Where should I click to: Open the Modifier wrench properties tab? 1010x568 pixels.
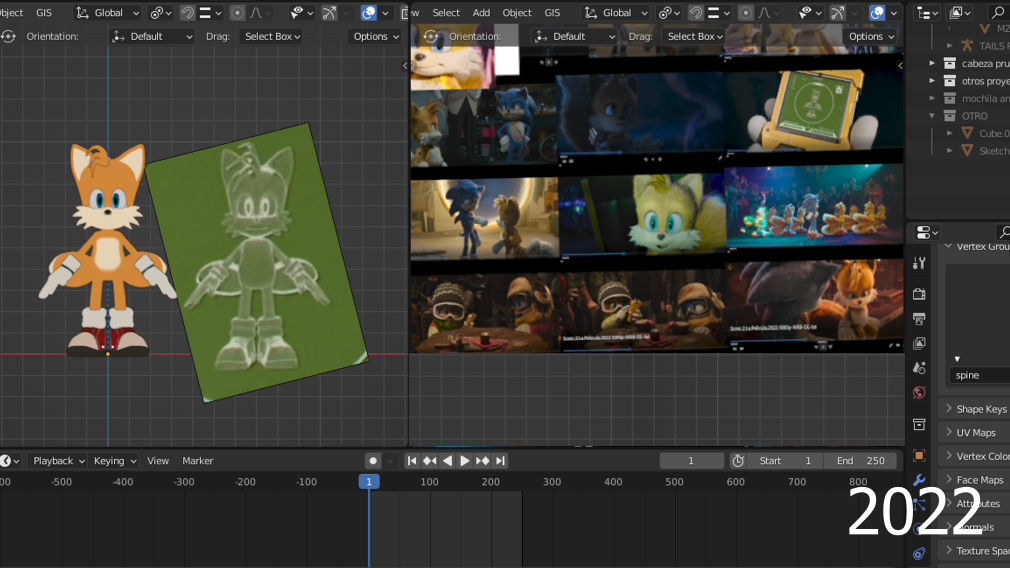coord(919,481)
